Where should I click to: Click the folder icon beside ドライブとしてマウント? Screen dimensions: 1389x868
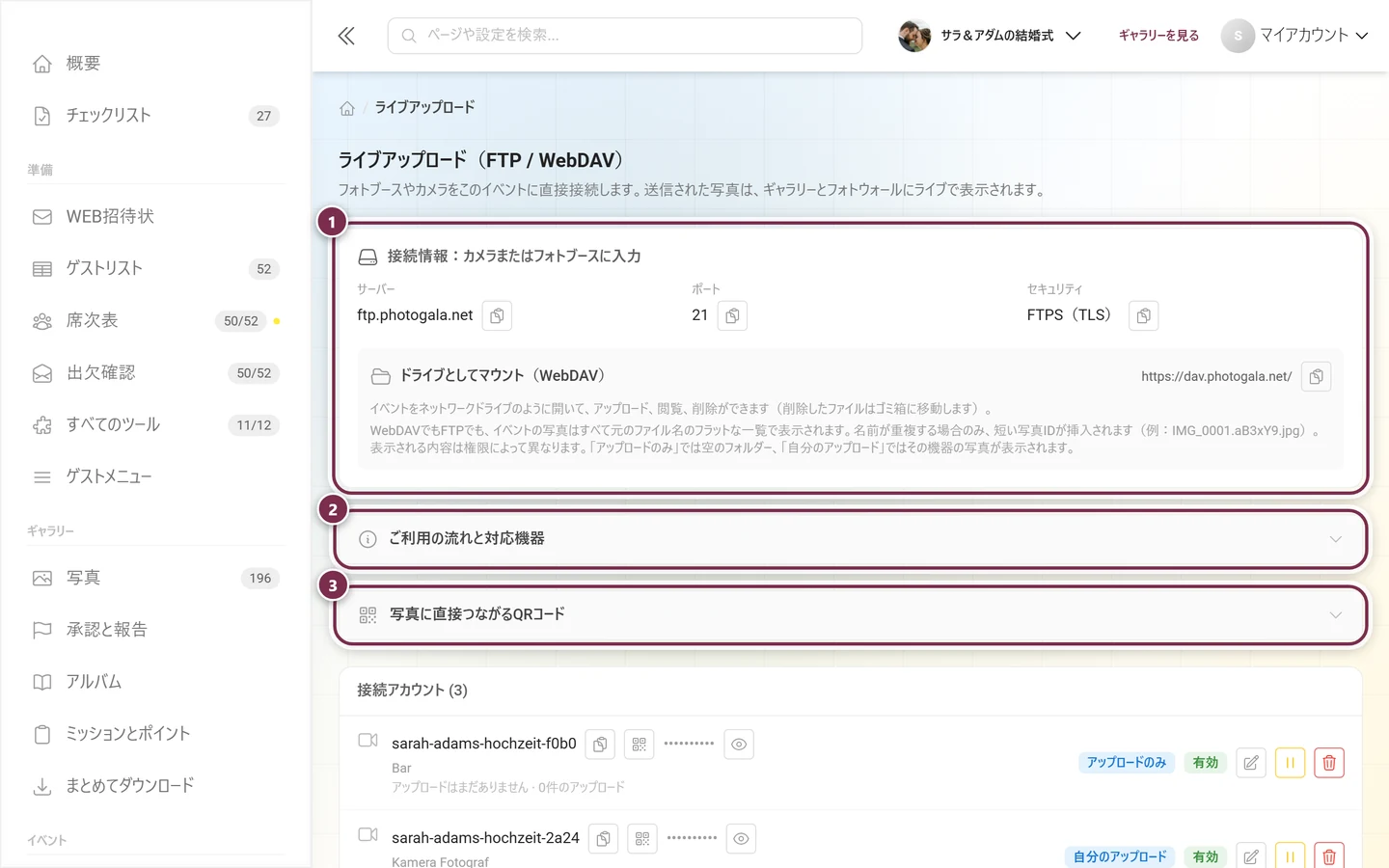381,376
